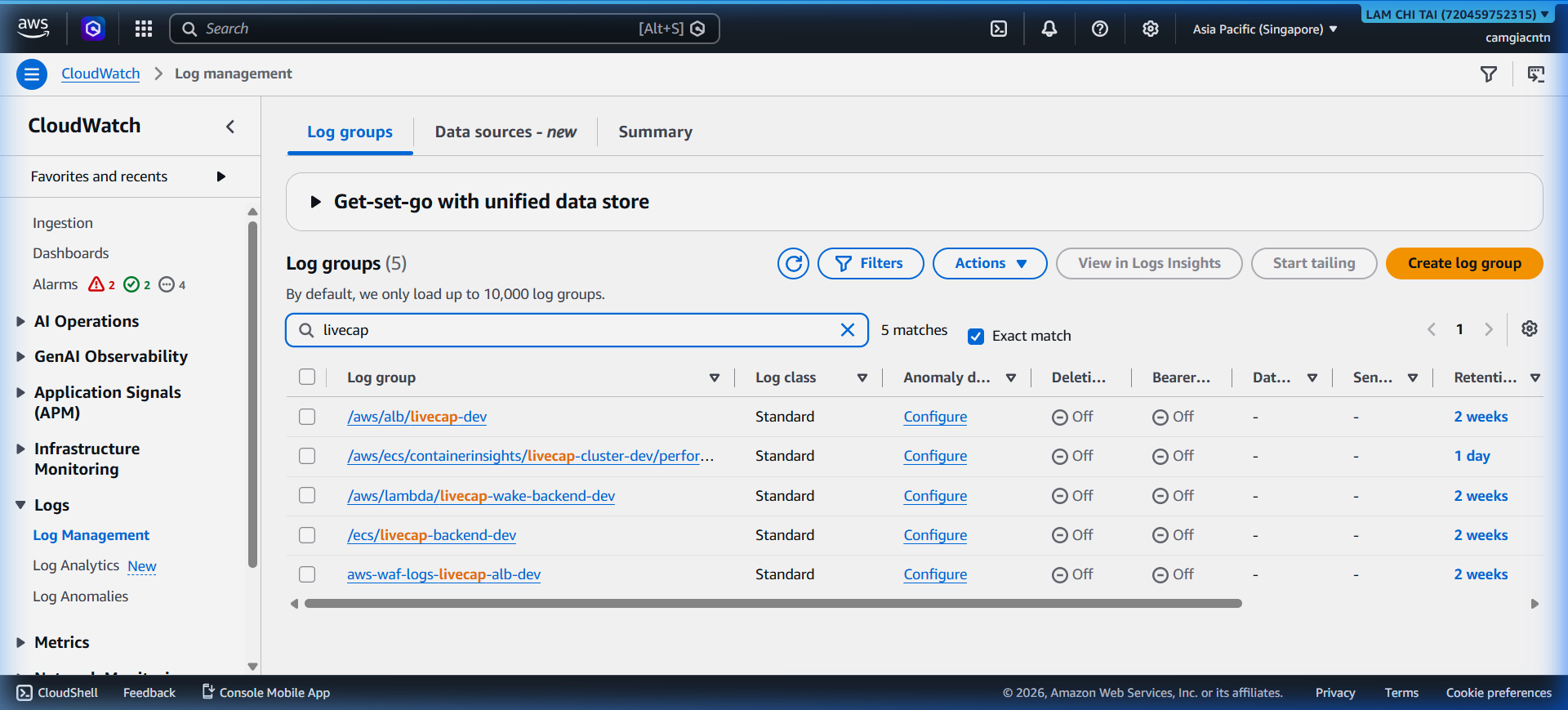Open Asia Pacific (Singapore) region dropdown
The width and height of the screenshot is (1568, 710).
1264,29
